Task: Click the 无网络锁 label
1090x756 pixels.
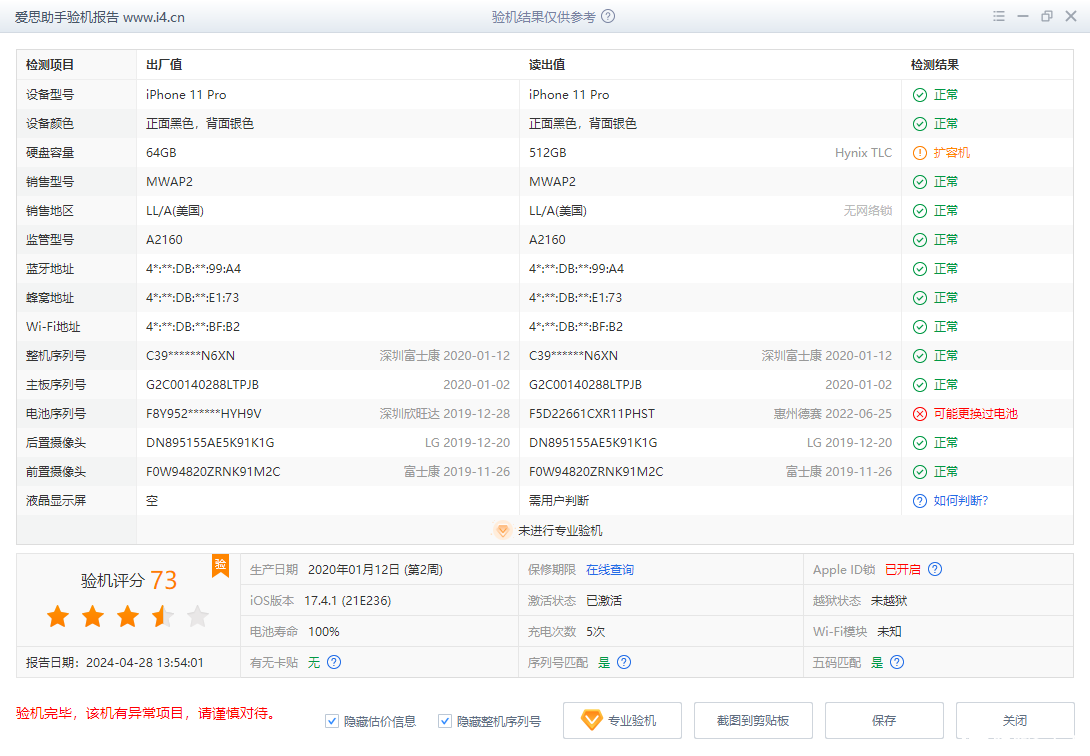Action: click(x=868, y=211)
